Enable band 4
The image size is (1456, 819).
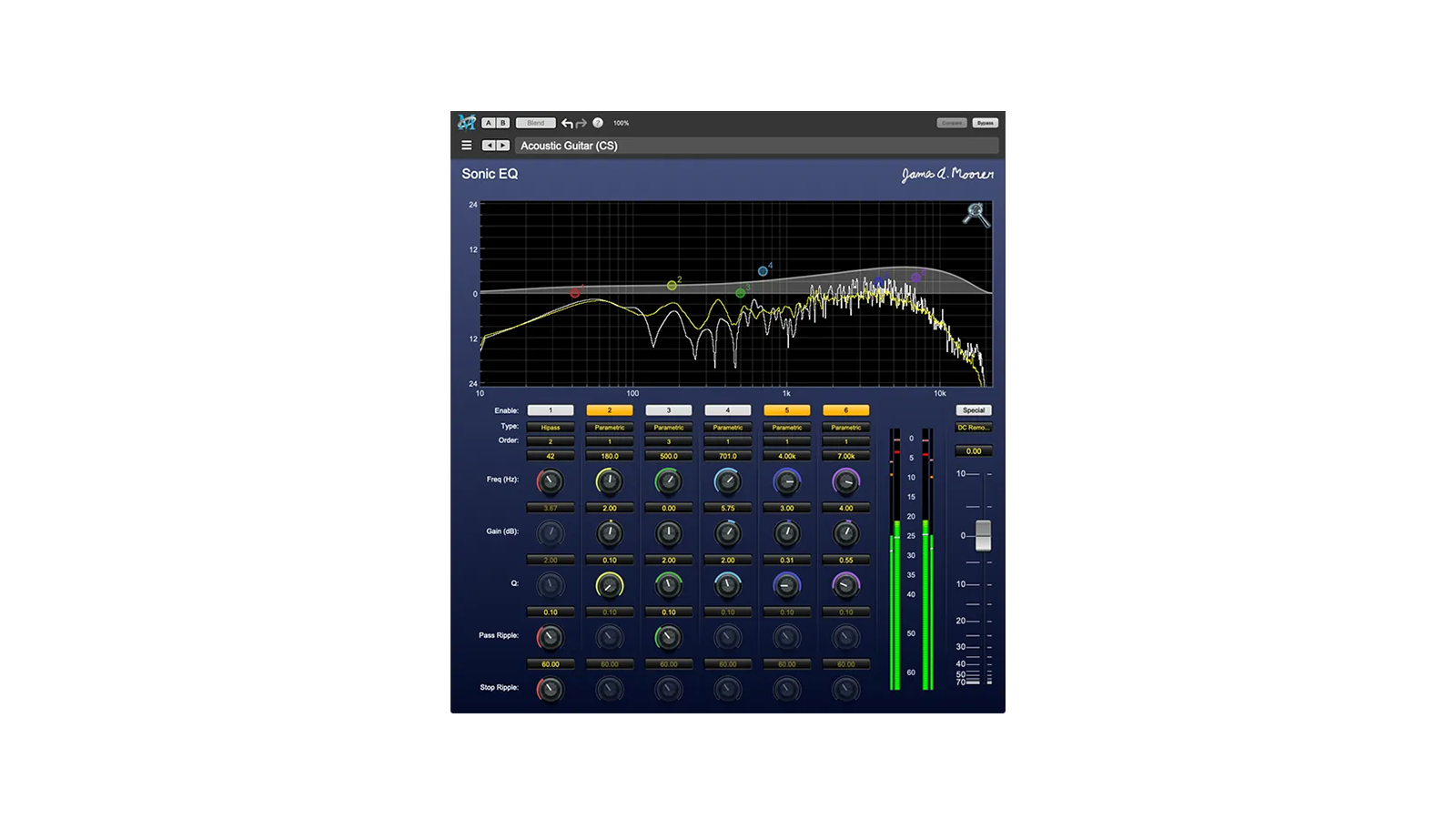pyautogui.click(x=728, y=410)
